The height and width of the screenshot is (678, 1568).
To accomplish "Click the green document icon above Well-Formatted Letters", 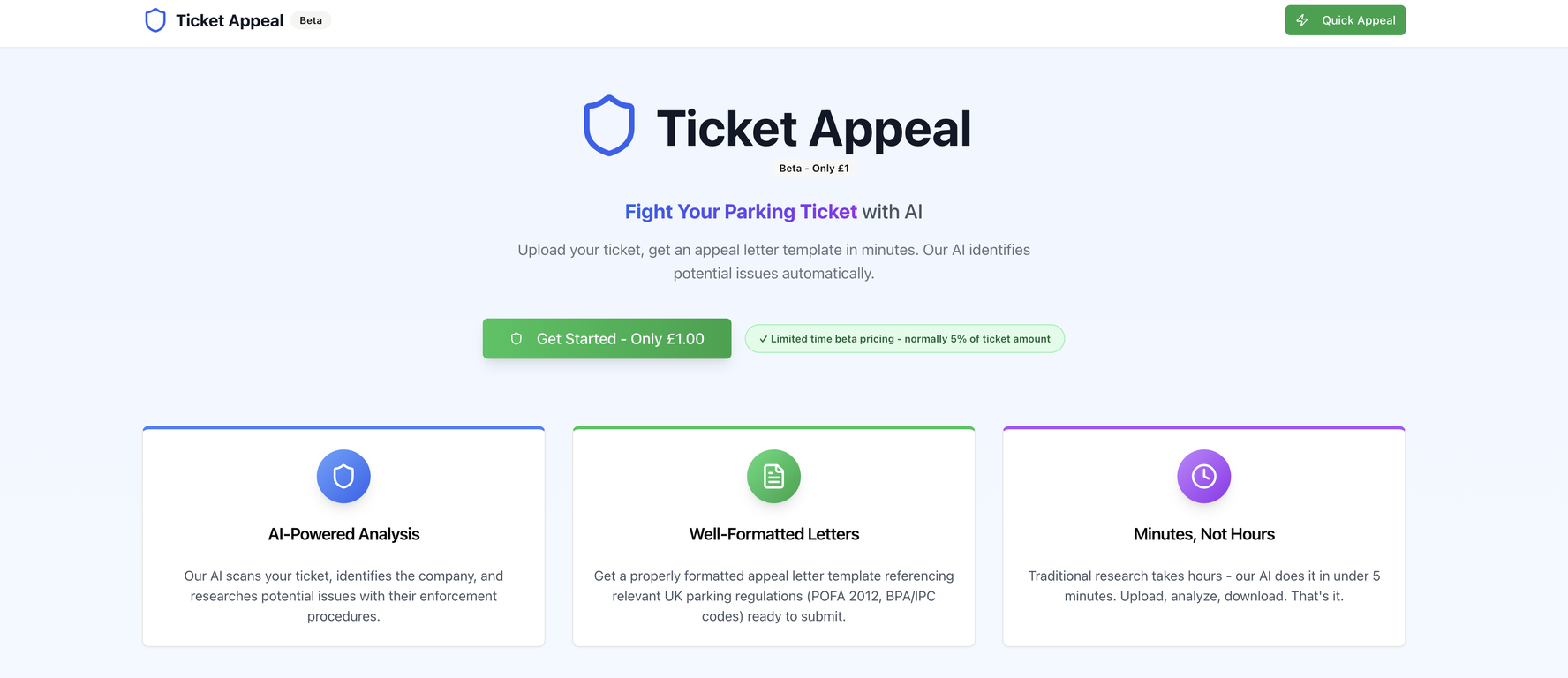I will pos(773,476).
